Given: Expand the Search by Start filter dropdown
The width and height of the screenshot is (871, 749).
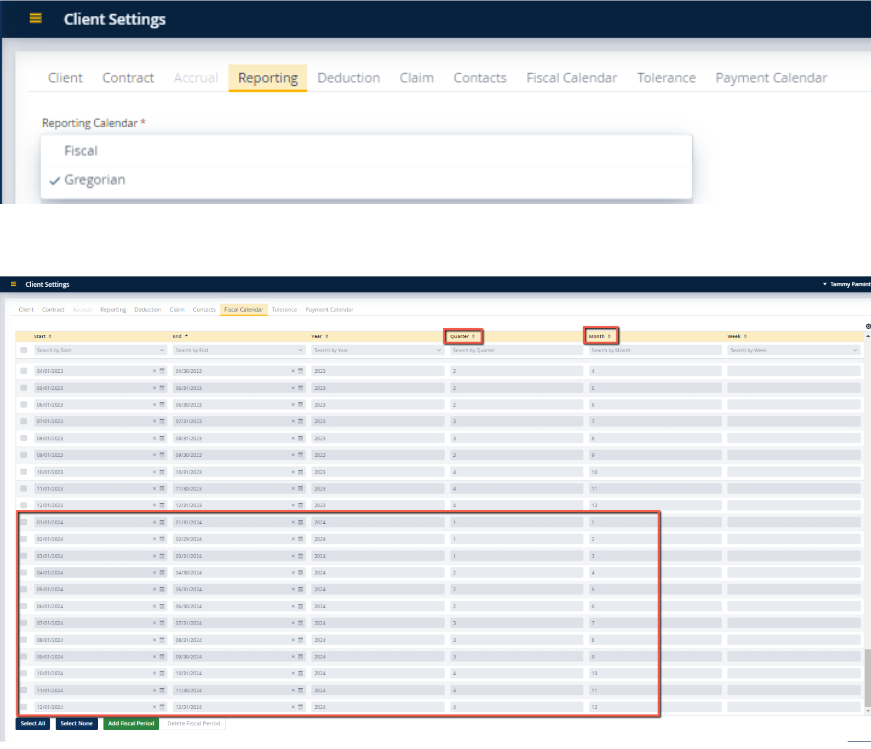Looking at the screenshot, I should [x=162, y=351].
